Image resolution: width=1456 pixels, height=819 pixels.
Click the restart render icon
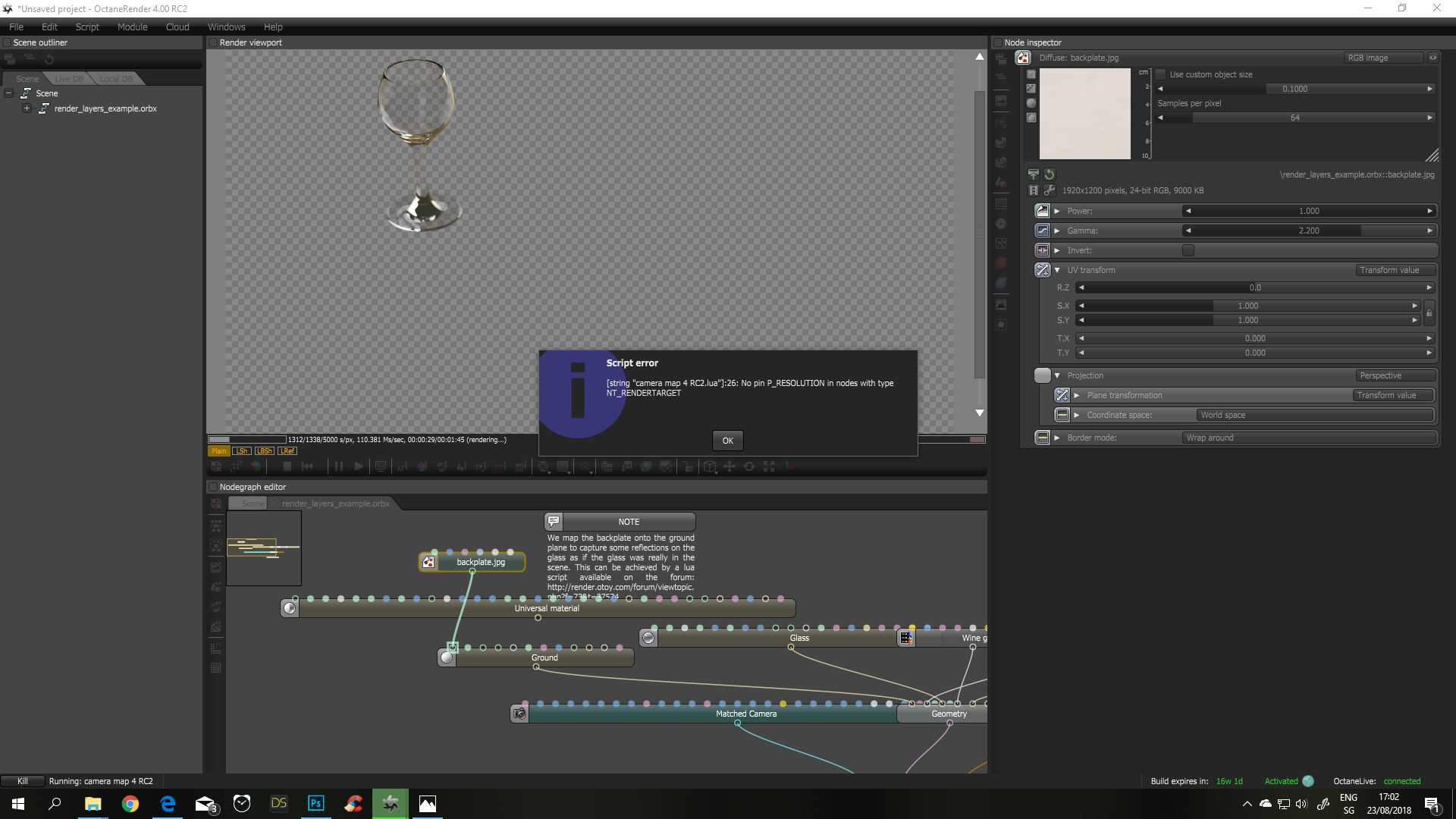307,466
